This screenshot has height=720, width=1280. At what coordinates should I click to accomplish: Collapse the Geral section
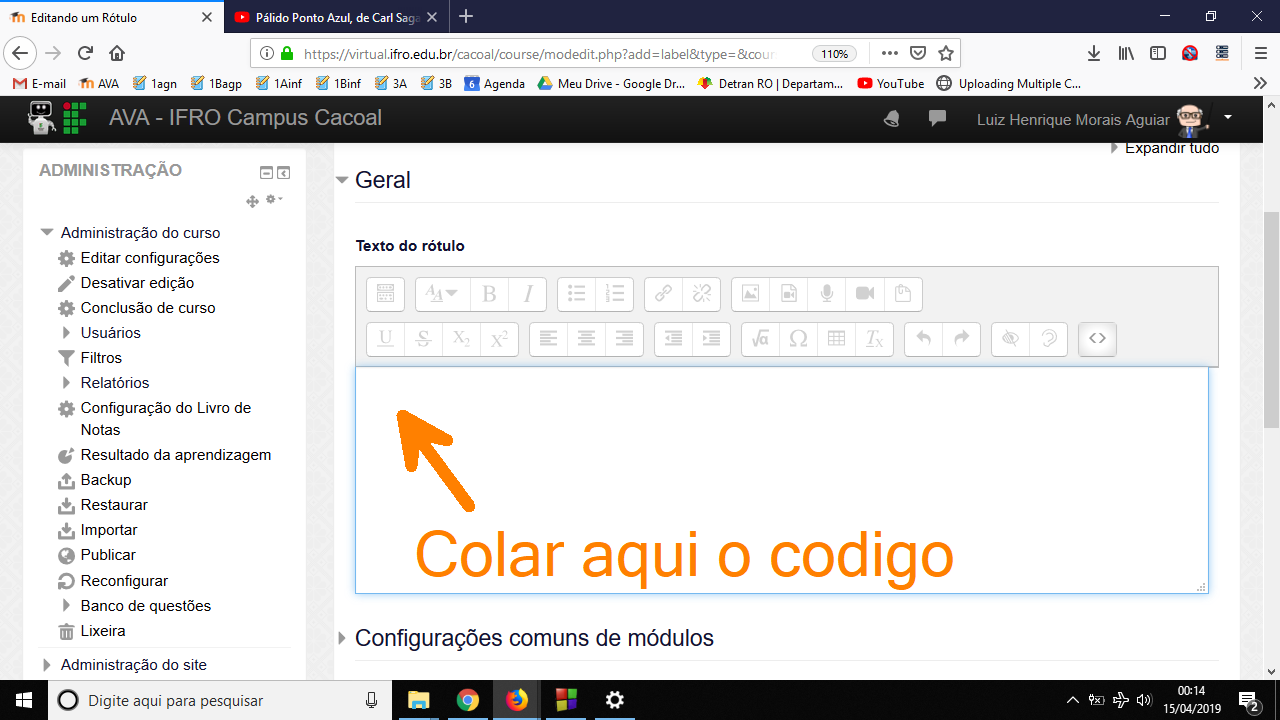[382, 180]
